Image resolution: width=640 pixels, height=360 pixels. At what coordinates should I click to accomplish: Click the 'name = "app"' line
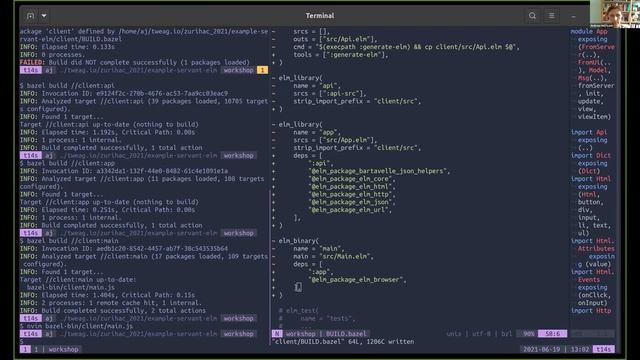[x=317, y=132]
